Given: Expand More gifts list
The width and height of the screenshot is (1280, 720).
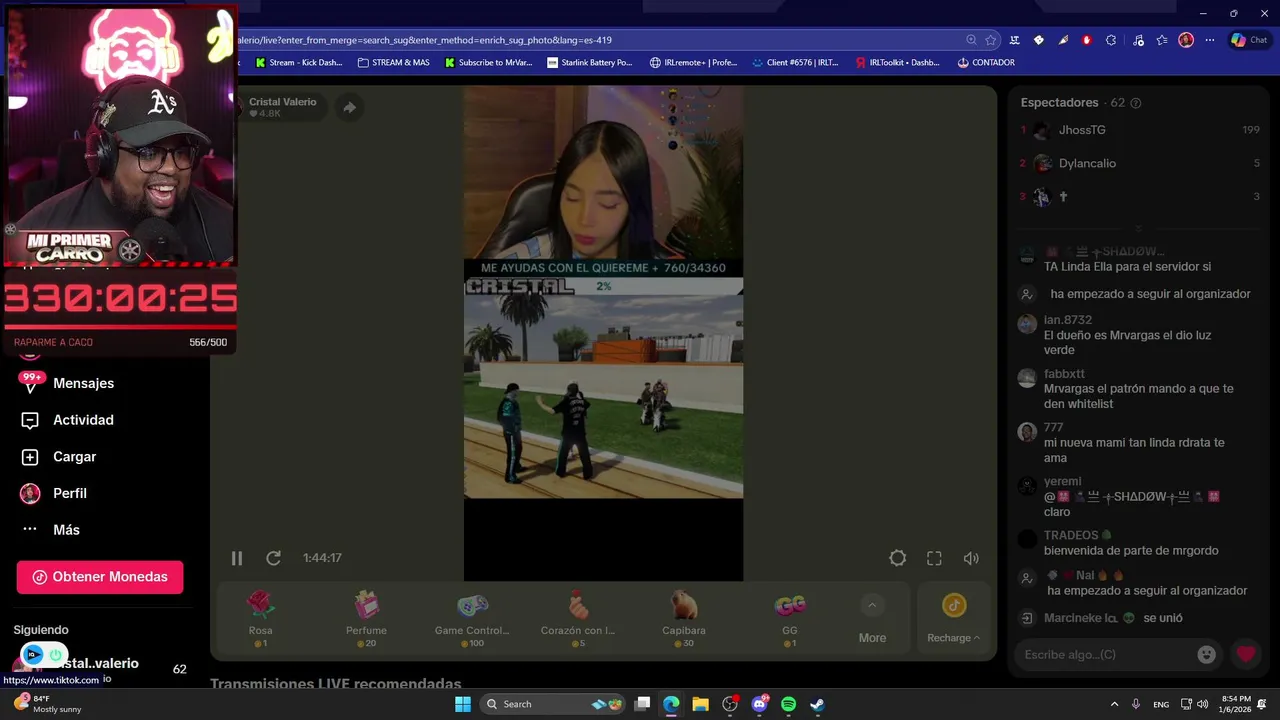Looking at the screenshot, I should (x=872, y=620).
